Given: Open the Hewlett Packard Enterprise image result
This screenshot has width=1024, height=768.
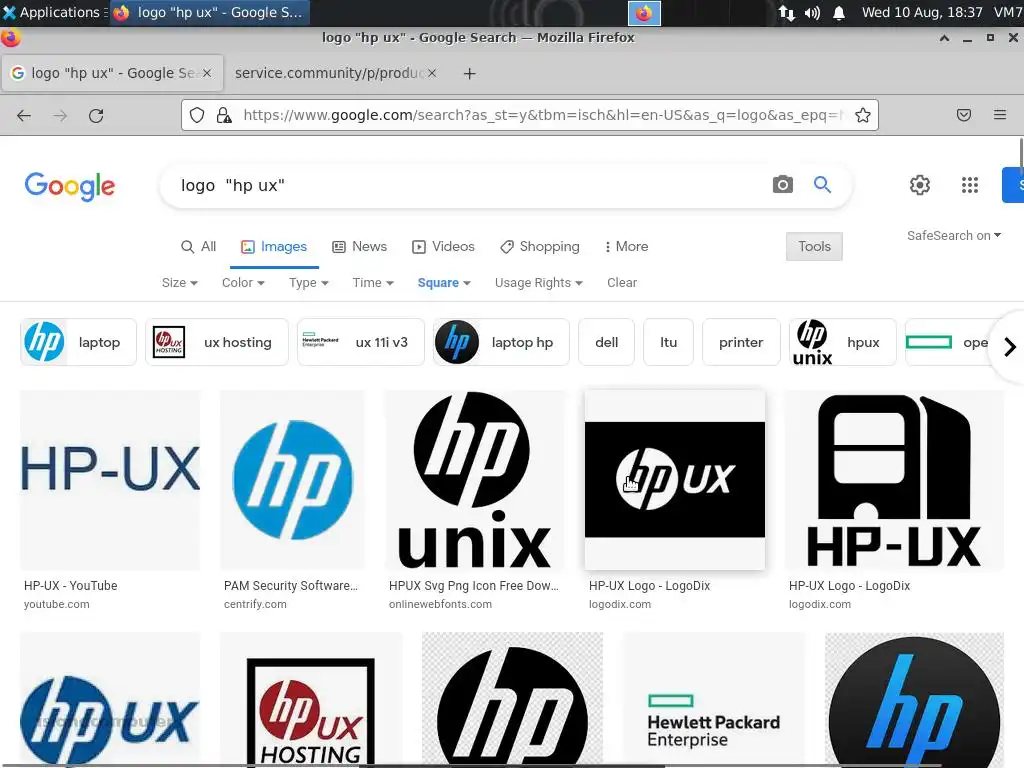Looking at the screenshot, I should coord(713,699).
